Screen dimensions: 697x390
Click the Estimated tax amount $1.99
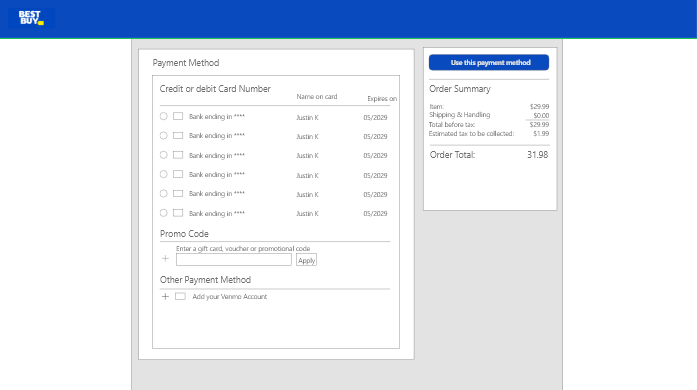(541, 133)
